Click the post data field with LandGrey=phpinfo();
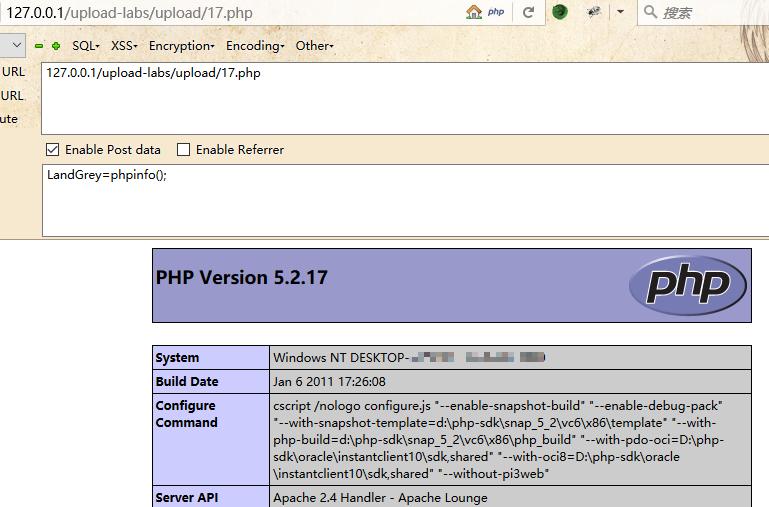Viewport: 769px width, 507px height. pos(405,201)
